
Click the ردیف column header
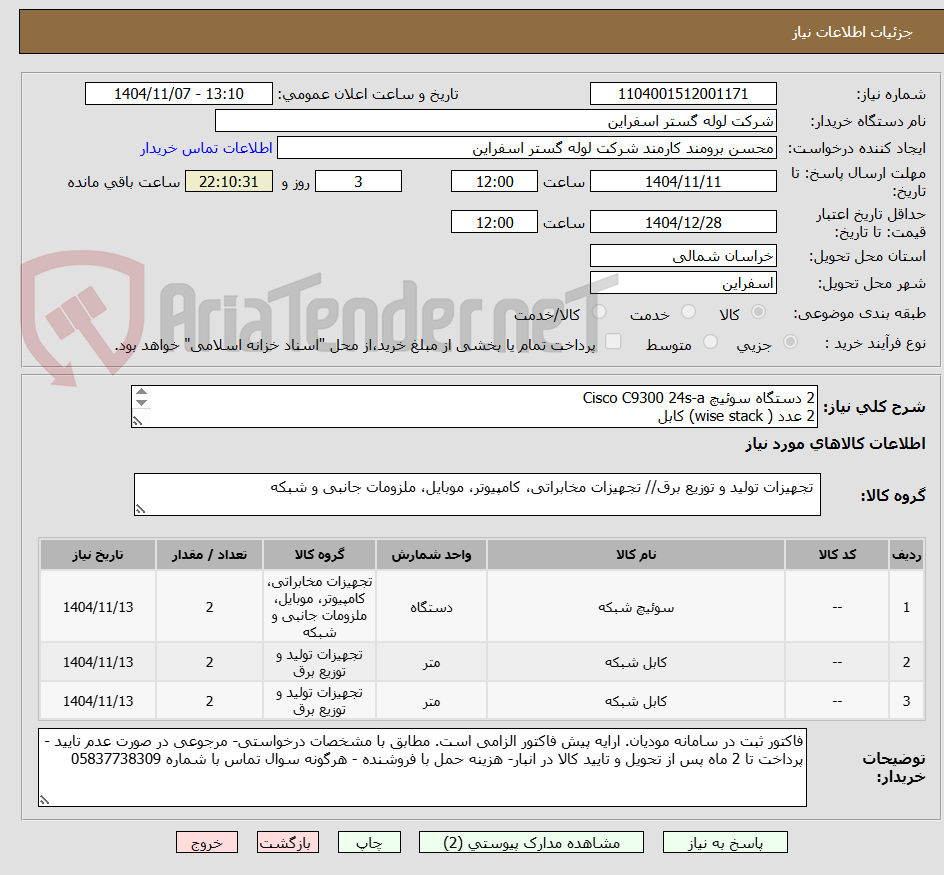coord(906,555)
